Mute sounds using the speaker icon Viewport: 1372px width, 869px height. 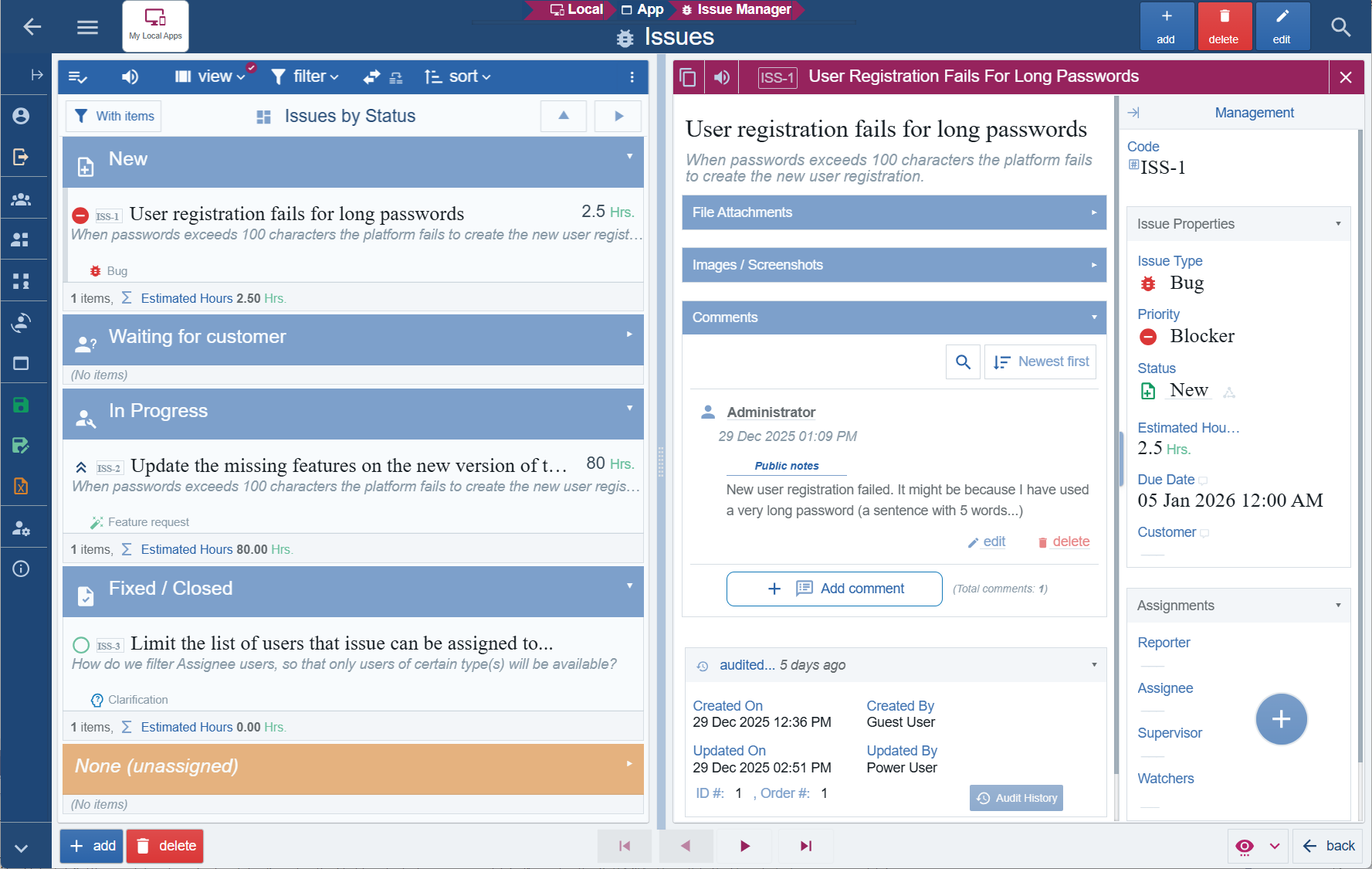(x=130, y=76)
